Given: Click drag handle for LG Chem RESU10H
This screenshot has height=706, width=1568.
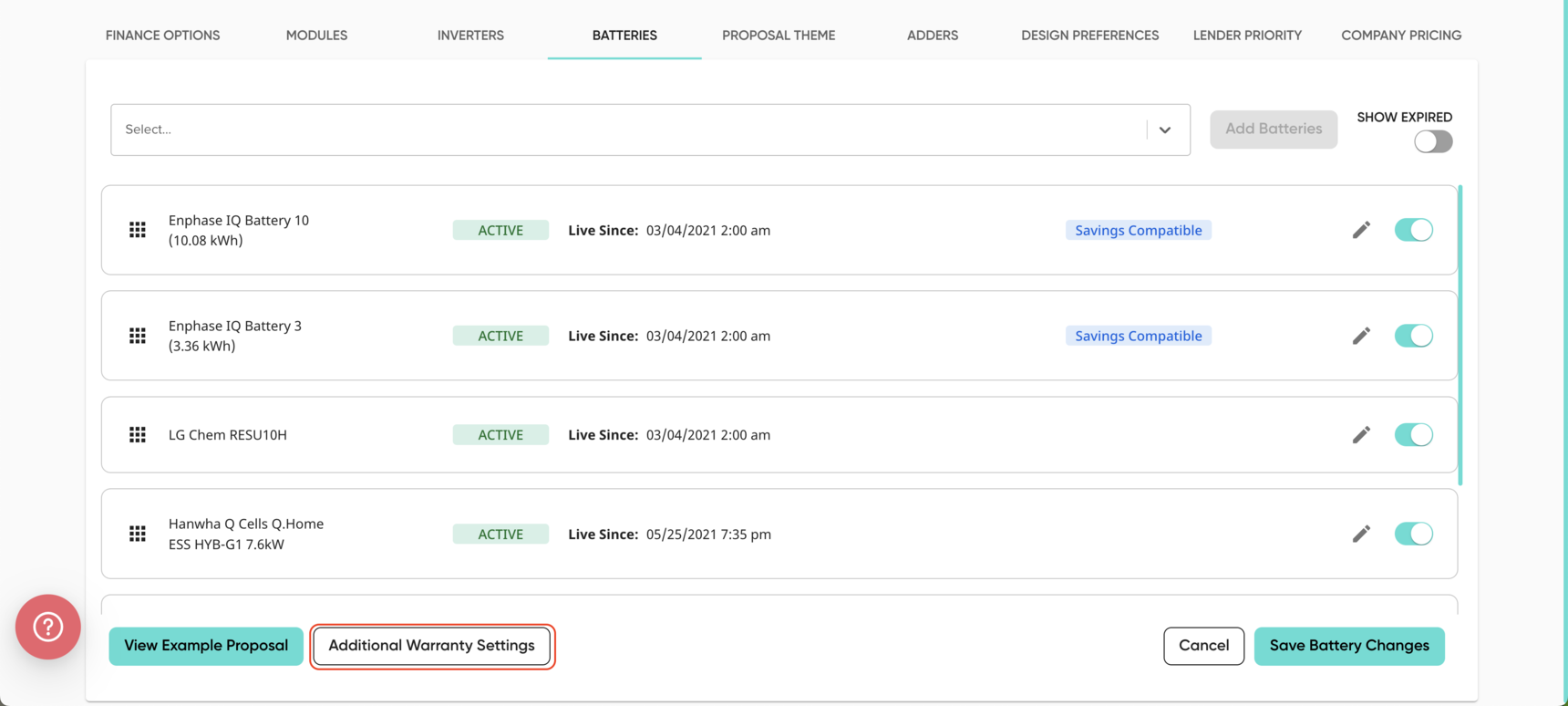Looking at the screenshot, I should pos(138,435).
